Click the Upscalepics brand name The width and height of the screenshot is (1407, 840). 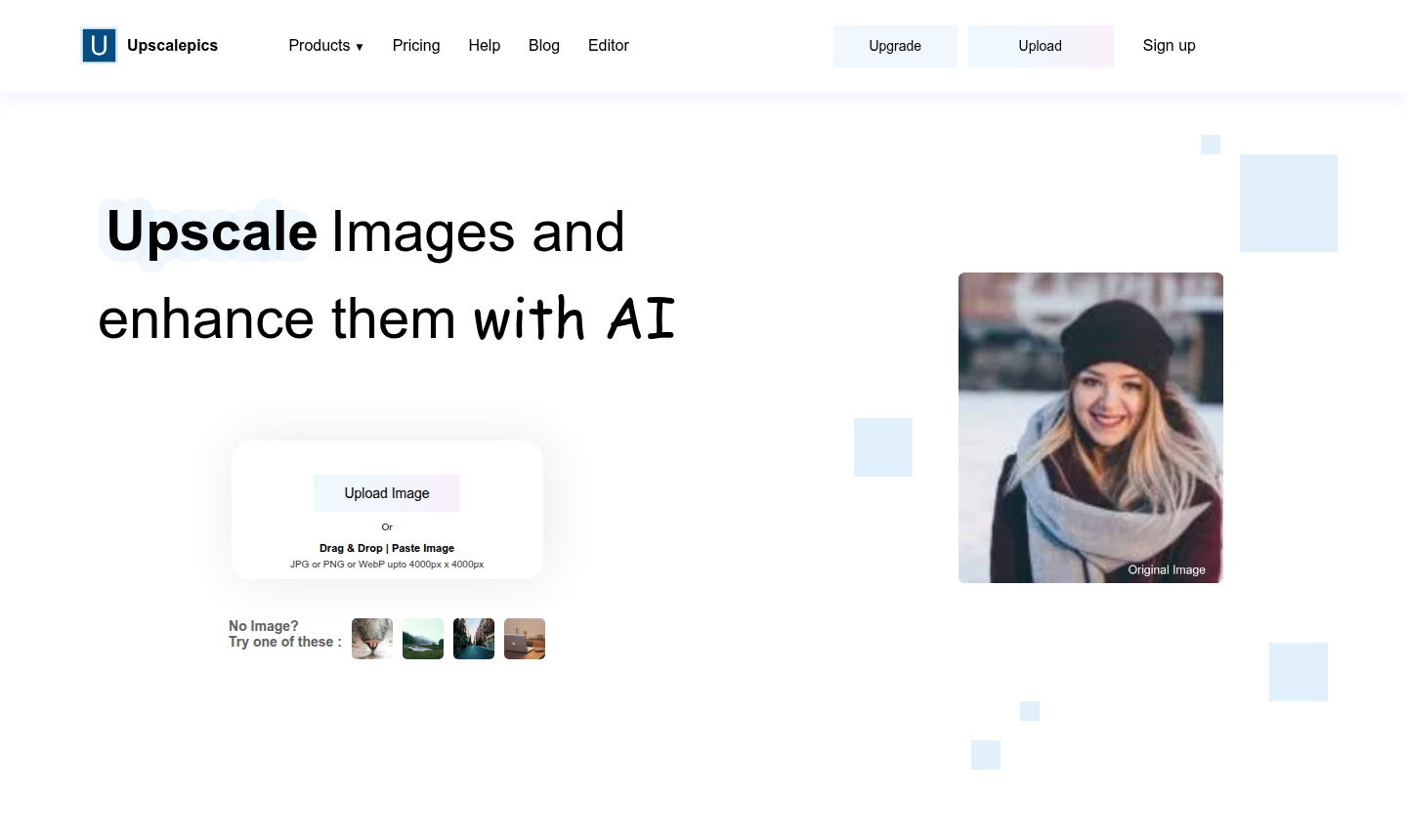click(x=172, y=46)
